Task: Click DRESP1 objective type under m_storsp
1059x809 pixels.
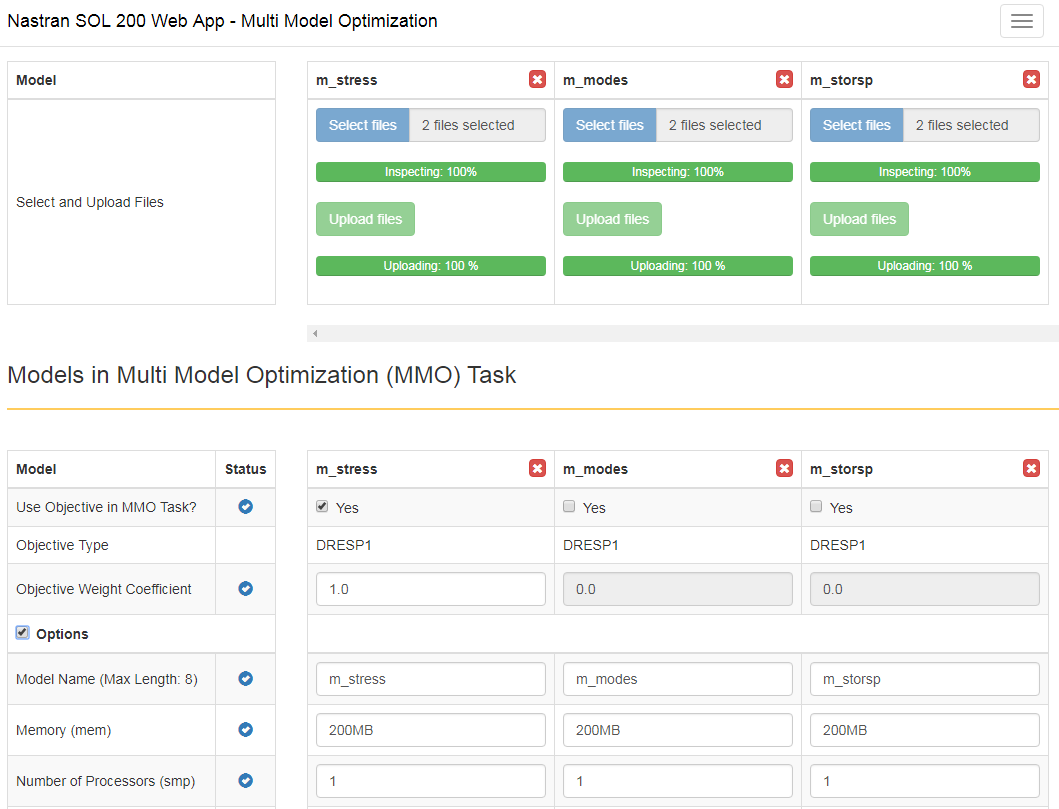Action: 837,545
